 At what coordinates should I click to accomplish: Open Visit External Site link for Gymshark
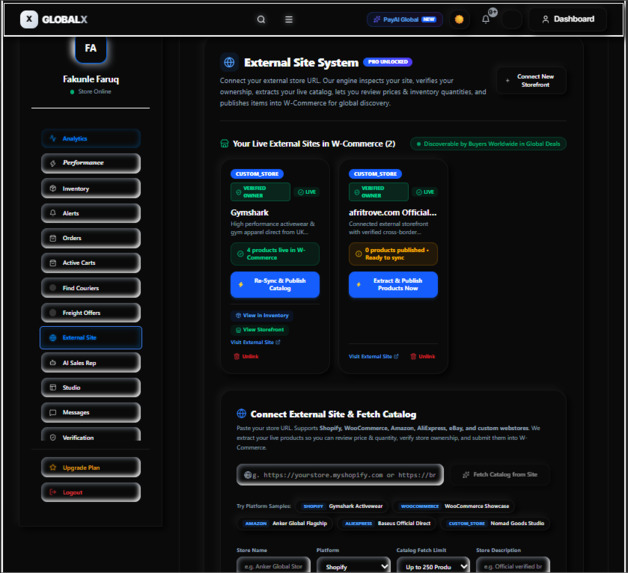(255, 342)
